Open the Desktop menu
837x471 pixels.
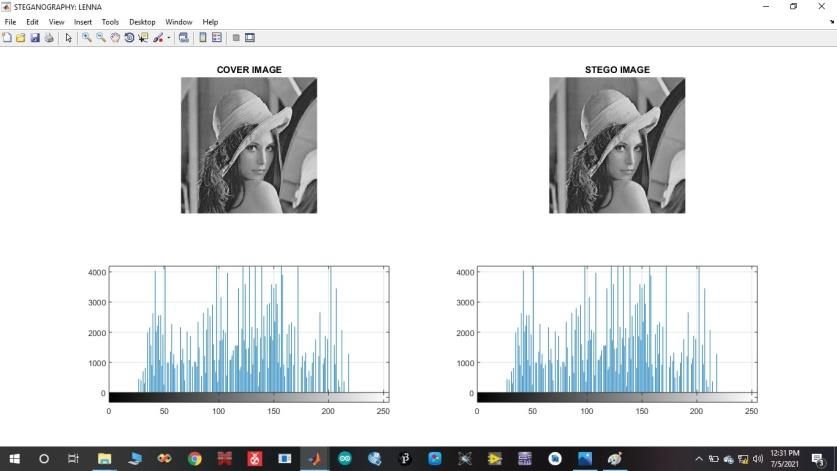(x=142, y=22)
